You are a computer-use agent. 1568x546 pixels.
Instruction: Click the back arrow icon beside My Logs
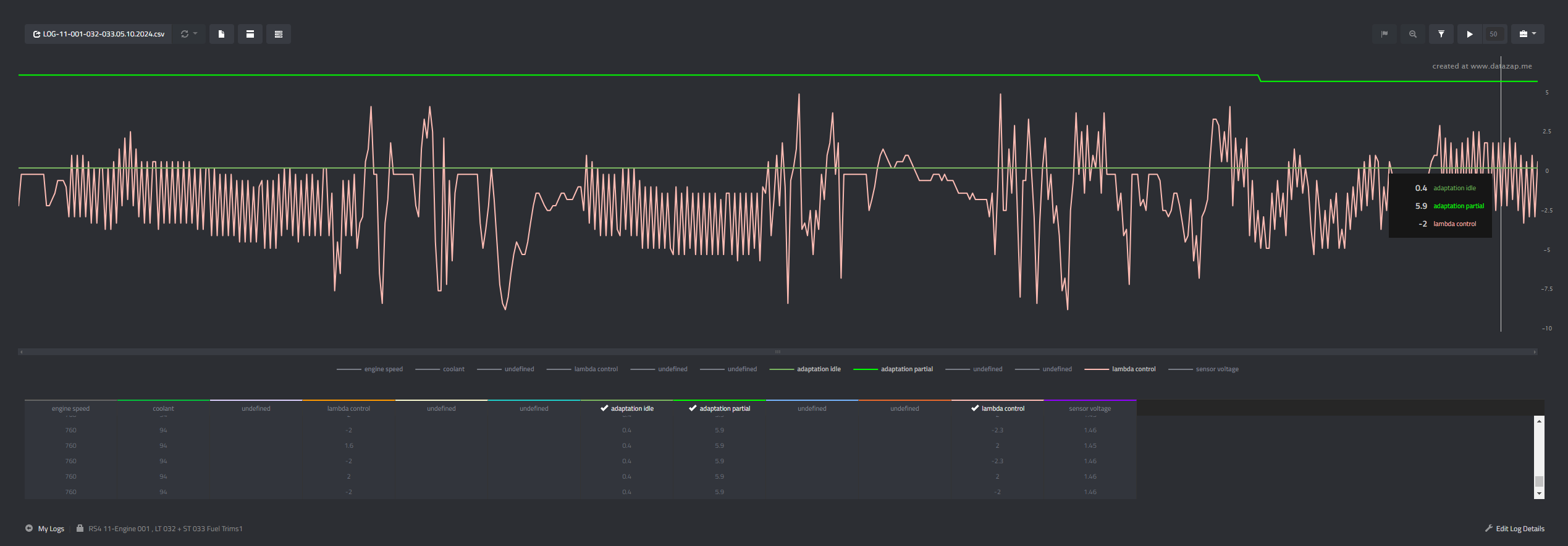[29, 528]
